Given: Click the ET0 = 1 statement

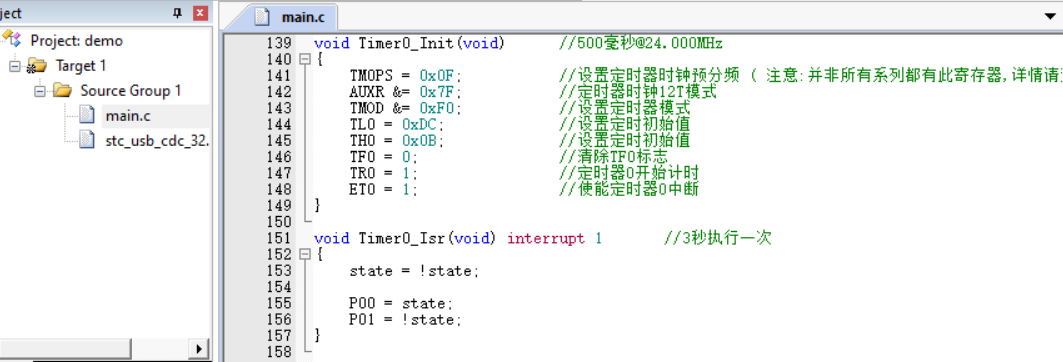Looking at the screenshot, I should pos(384,190).
